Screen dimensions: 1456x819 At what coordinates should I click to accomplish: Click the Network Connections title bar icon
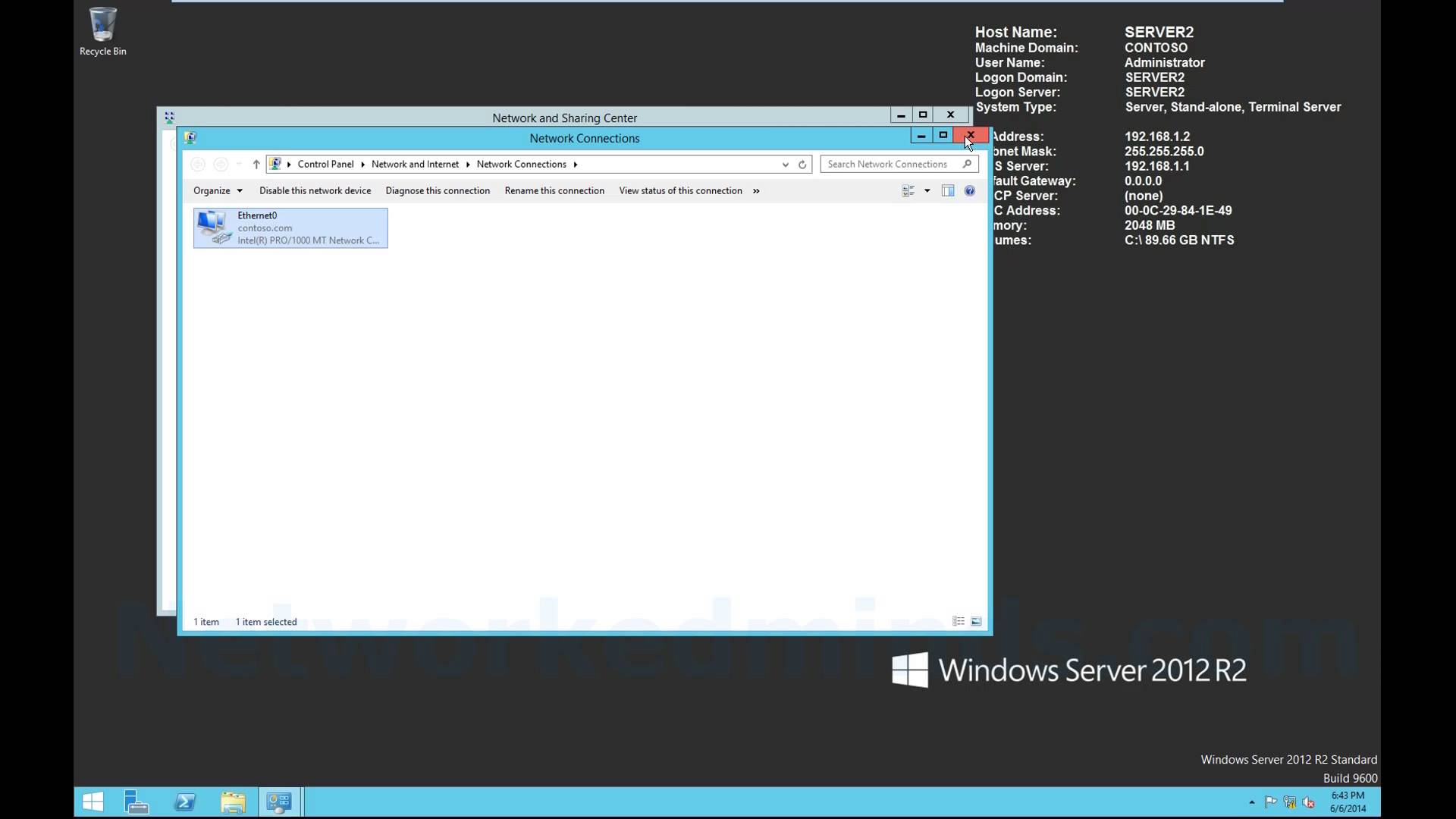coord(190,137)
